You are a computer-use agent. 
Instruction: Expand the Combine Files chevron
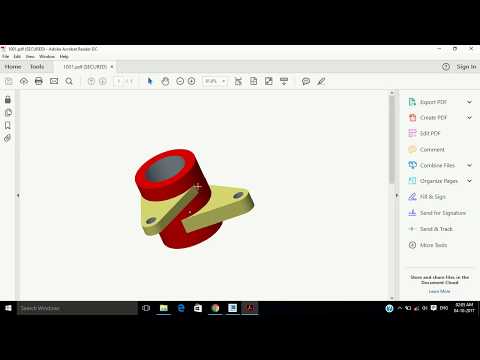pos(469,165)
